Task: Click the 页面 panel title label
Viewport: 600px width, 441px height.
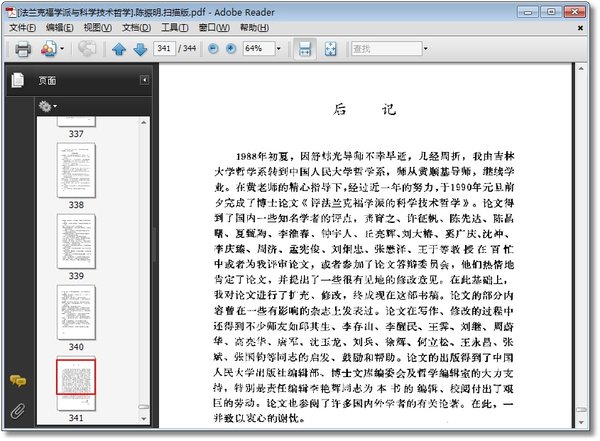Action: click(x=47, y=80)
